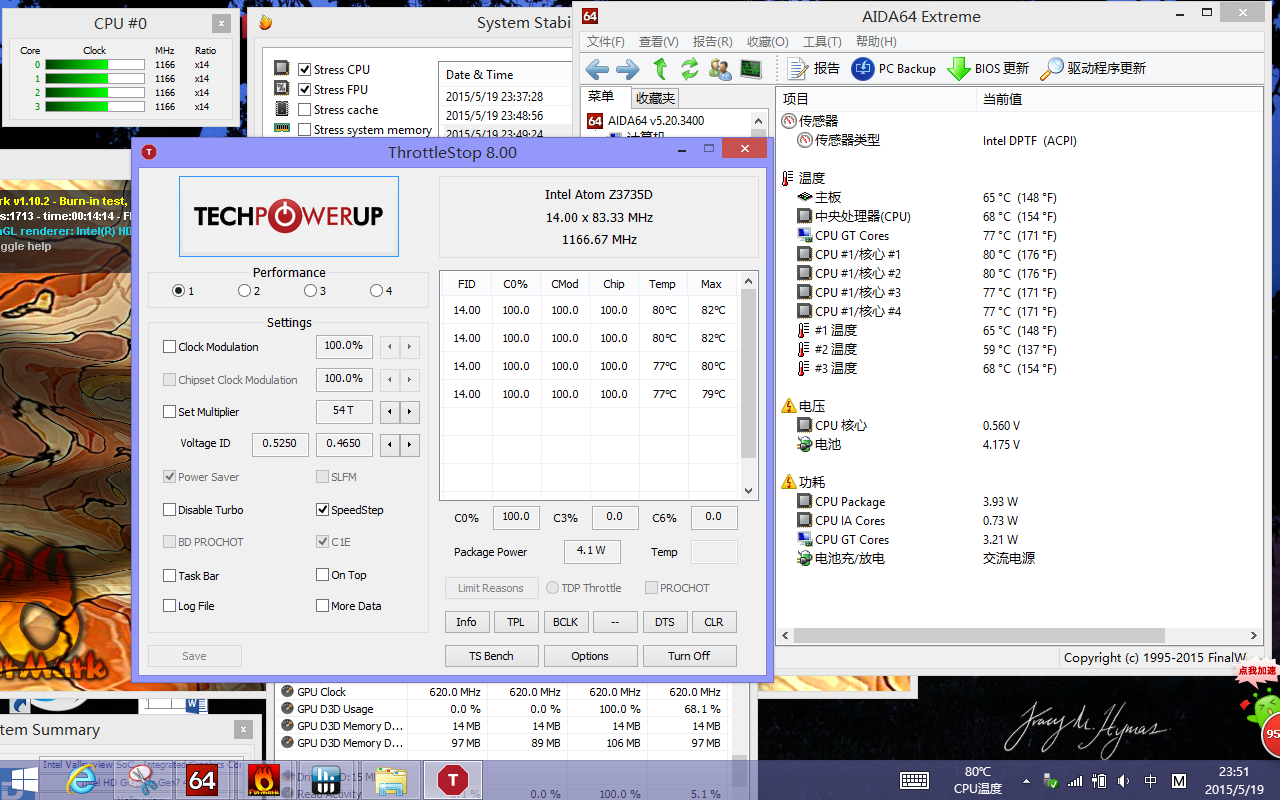This screenshot has height=800, width=1280.
Task: Switch to AIDA64 via taskbar icon
Action: click(202, 780)
